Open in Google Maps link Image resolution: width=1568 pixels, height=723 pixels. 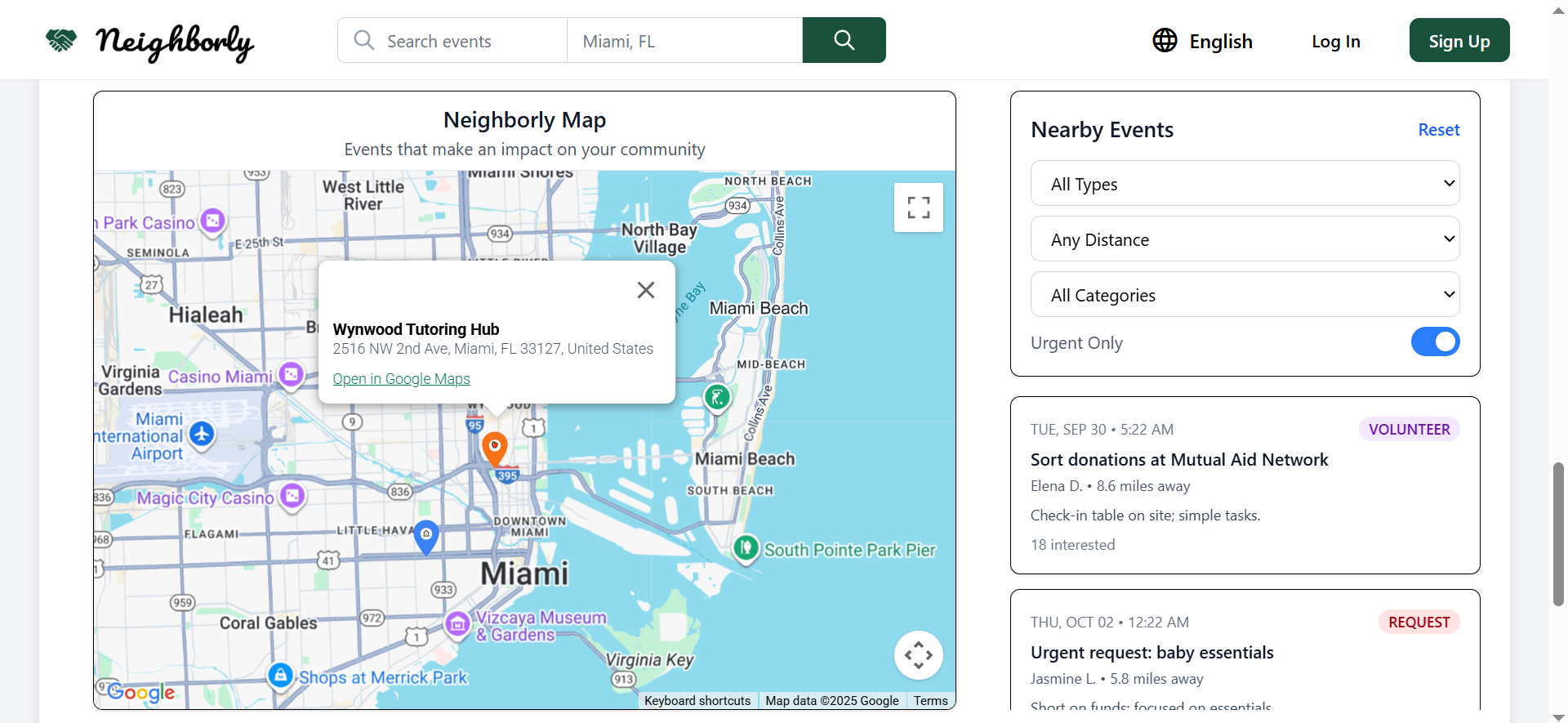point(401,379)
